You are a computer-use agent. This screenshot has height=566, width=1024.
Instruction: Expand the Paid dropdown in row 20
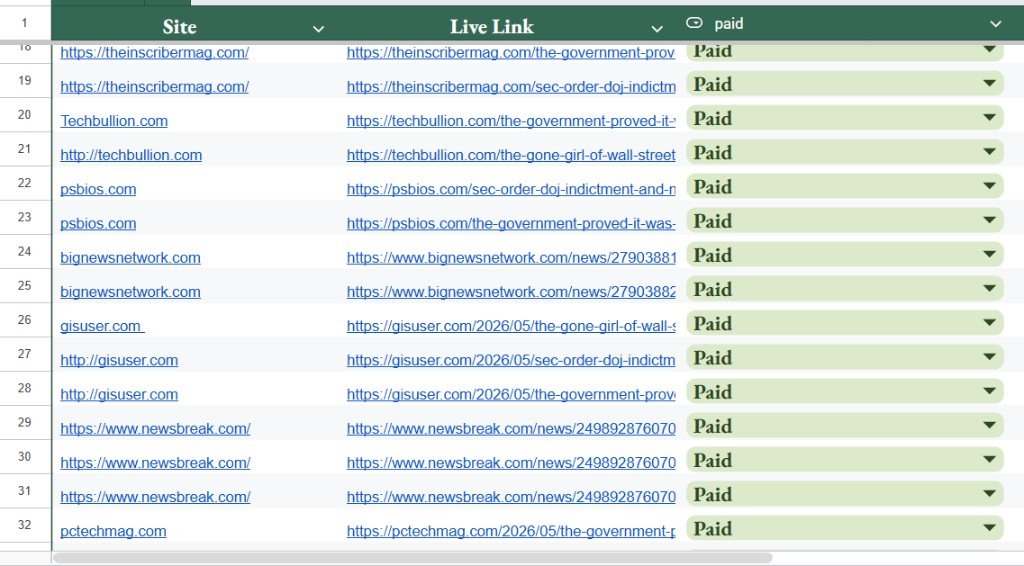coord(989,117)
